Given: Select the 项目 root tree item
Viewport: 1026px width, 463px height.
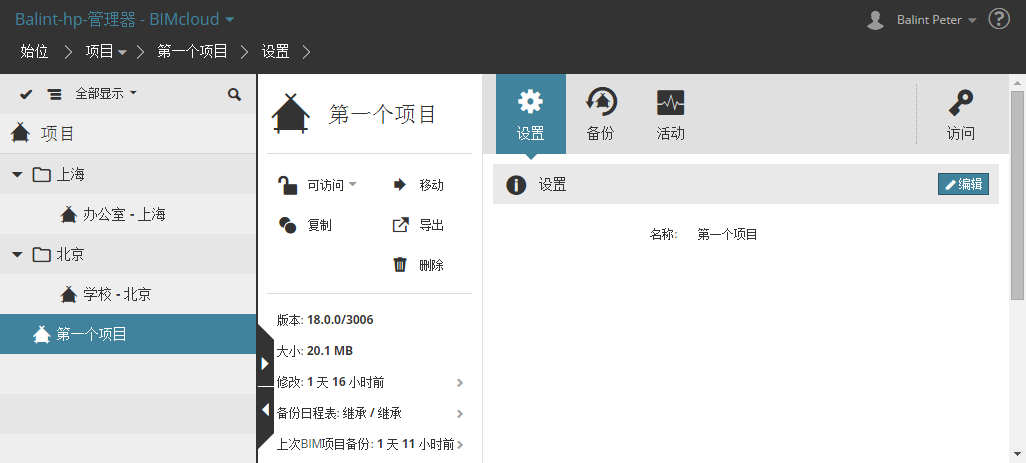Looking at the screenshot, I should [128, 133].
